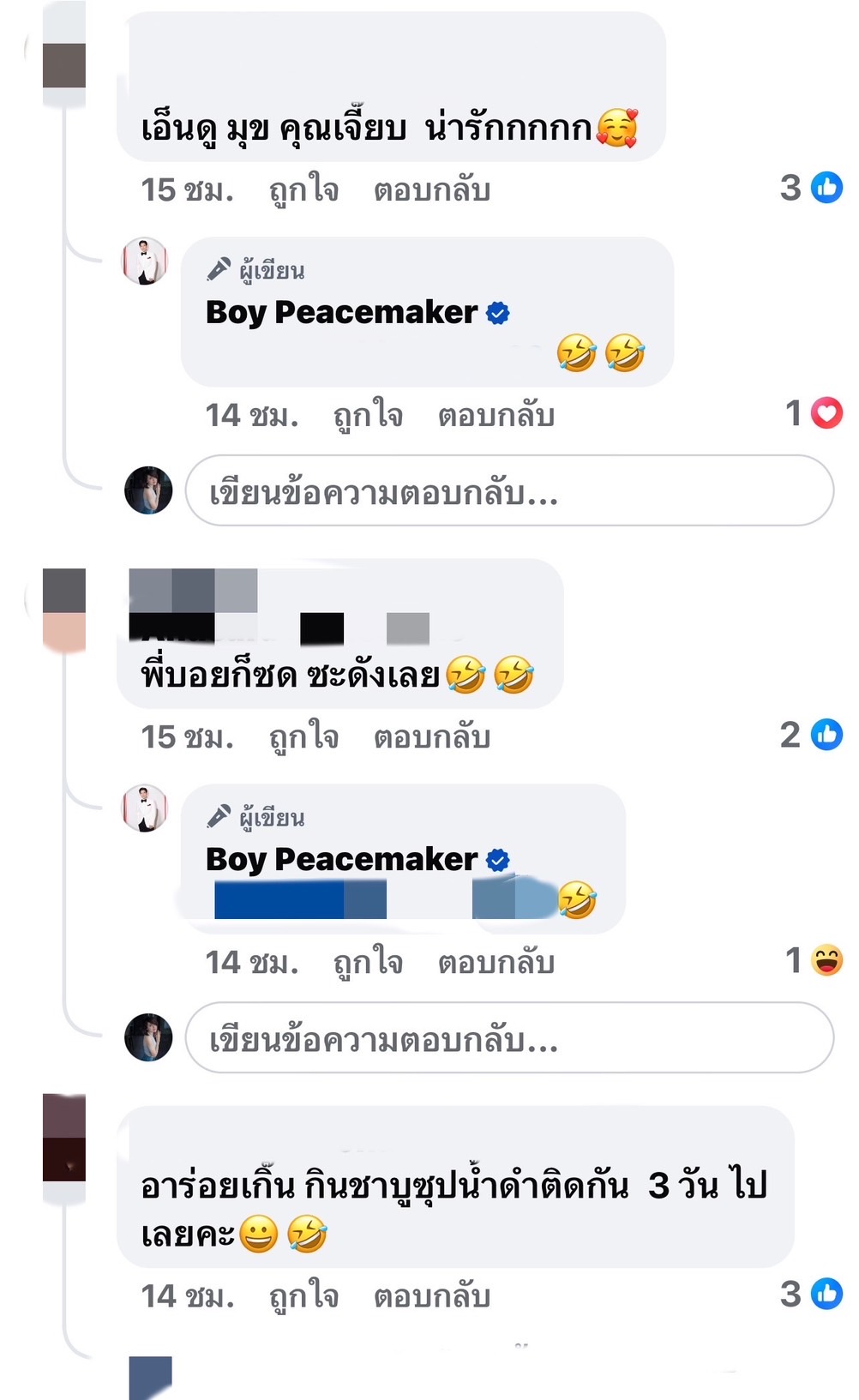The height and width of the screenshot is (1400, 859).
Task: Click the like reaction on the shabu comment
Action: coord(826,1294)
